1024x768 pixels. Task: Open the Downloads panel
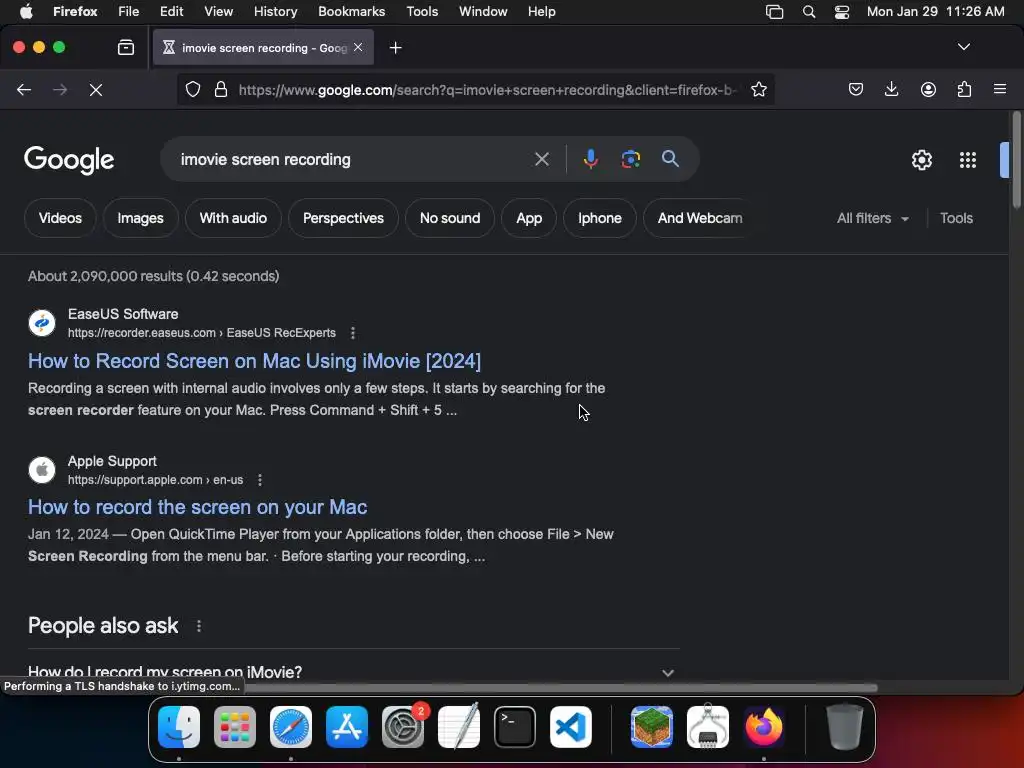point(891,89)
